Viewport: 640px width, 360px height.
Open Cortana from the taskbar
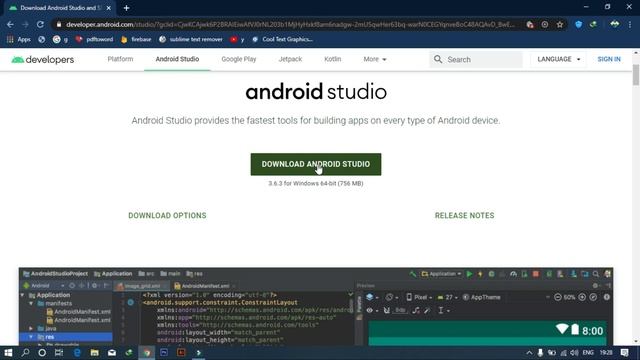click(42, 353)
